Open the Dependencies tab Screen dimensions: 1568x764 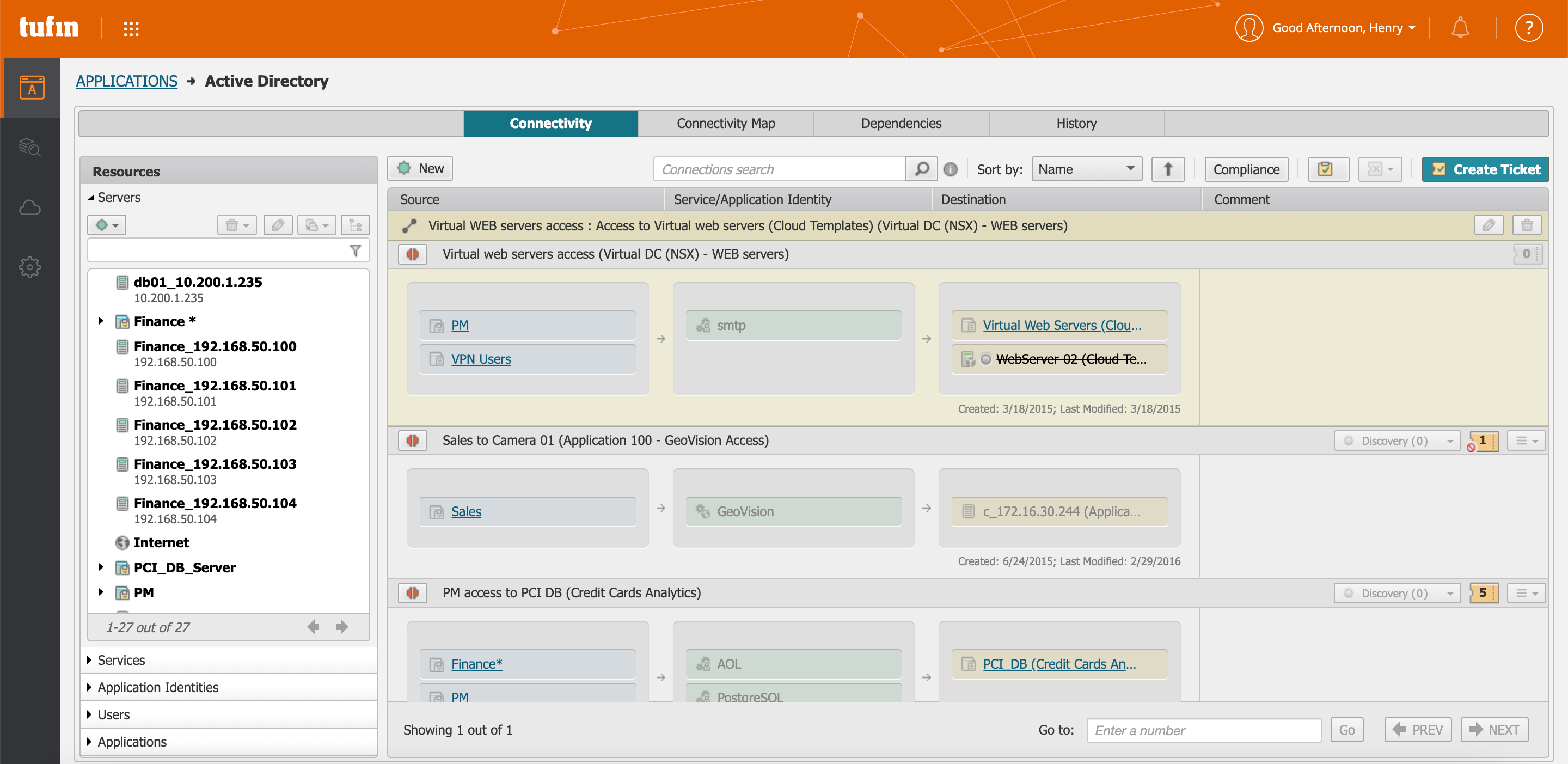[x=901, y=124]
